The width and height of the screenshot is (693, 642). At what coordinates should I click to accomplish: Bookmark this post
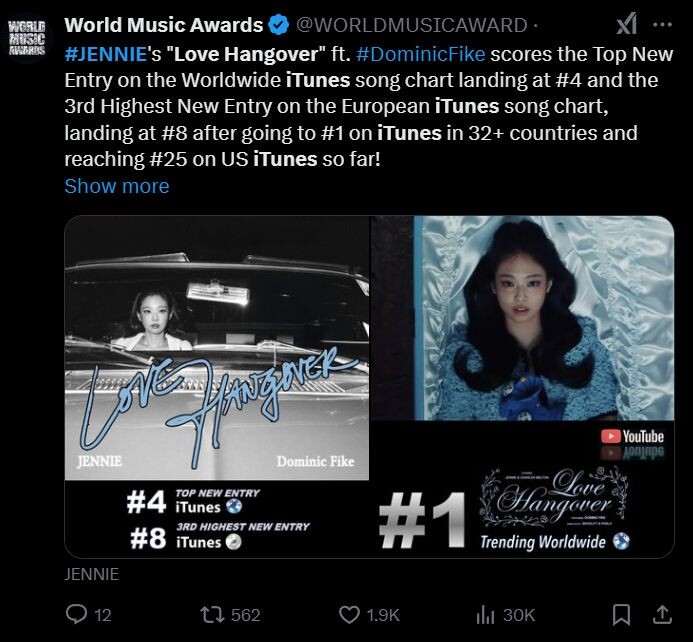621,615
